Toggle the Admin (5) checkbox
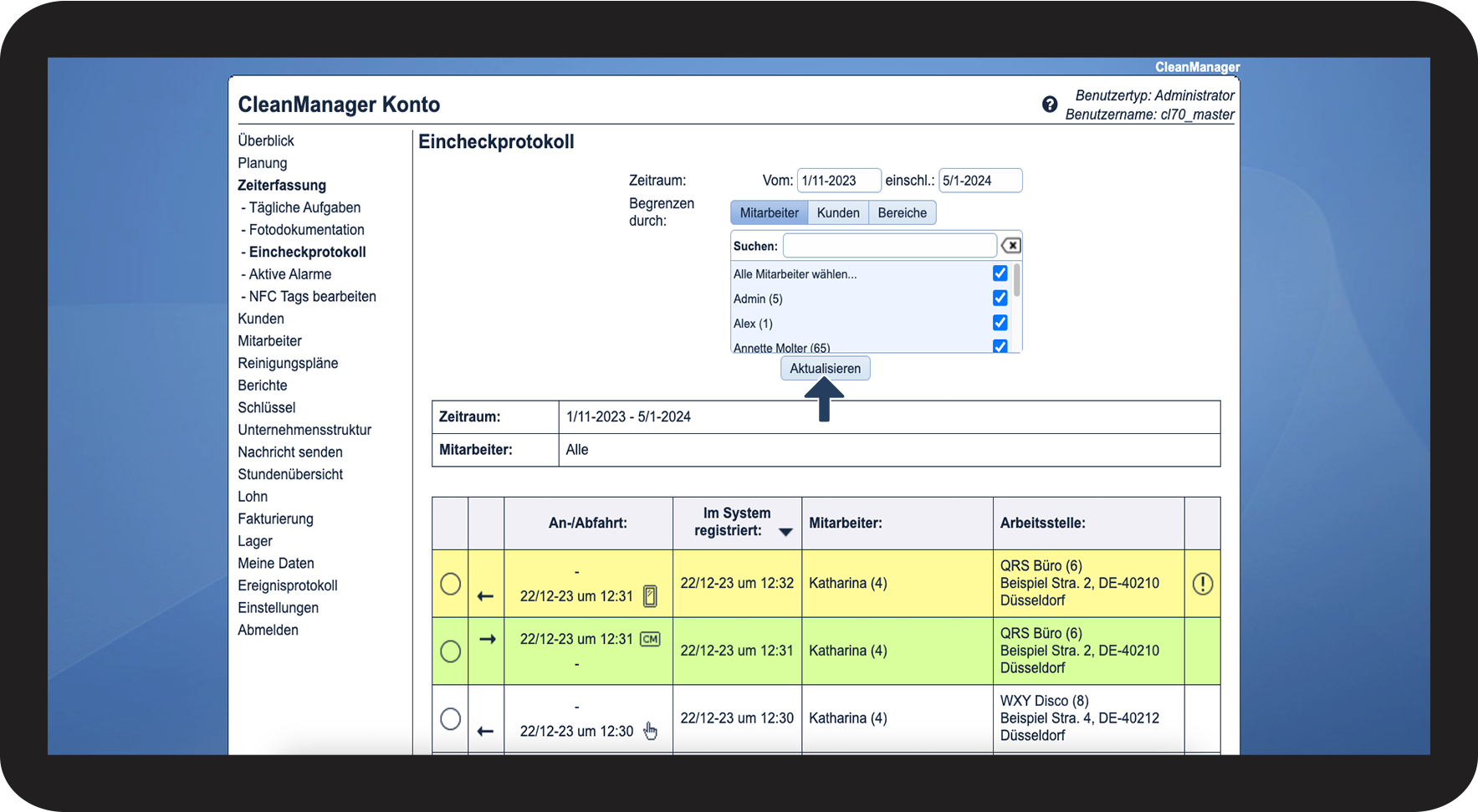 click(x=1000, y=298)
